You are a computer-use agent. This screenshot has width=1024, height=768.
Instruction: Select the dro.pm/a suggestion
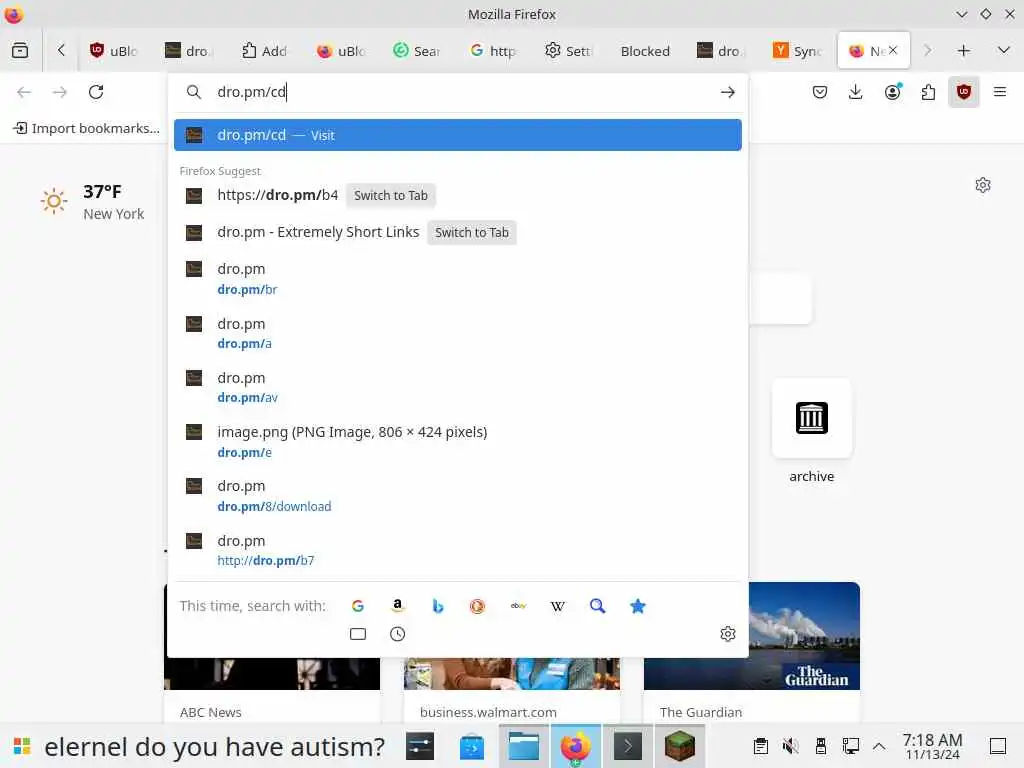(458, 333)
